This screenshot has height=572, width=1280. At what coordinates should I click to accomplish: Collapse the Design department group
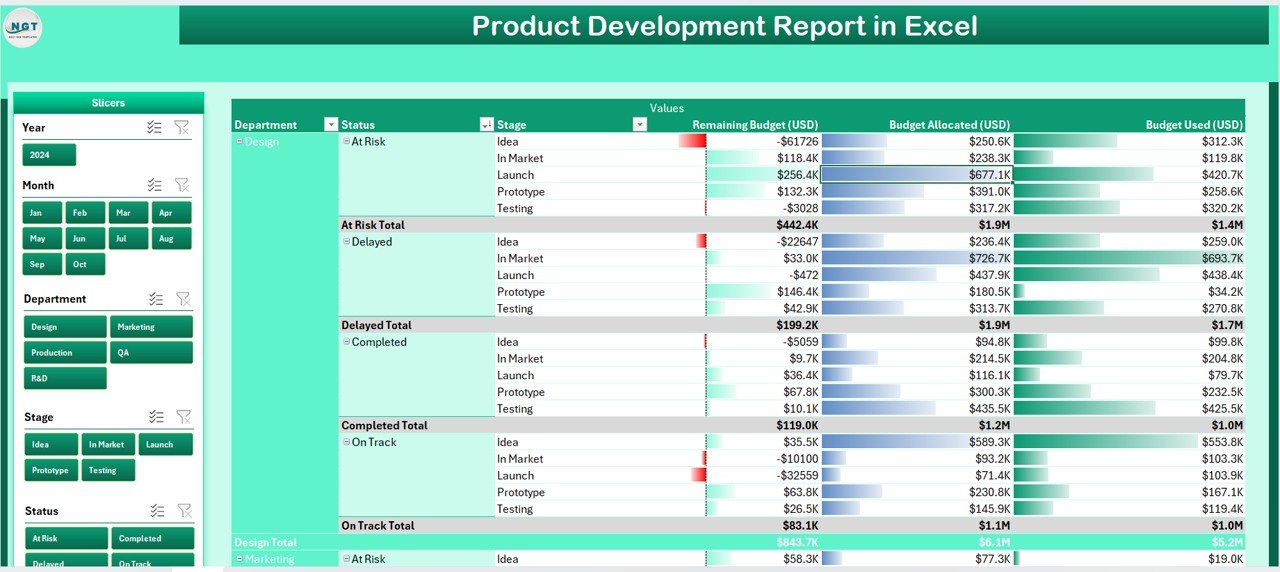point(239,142)
